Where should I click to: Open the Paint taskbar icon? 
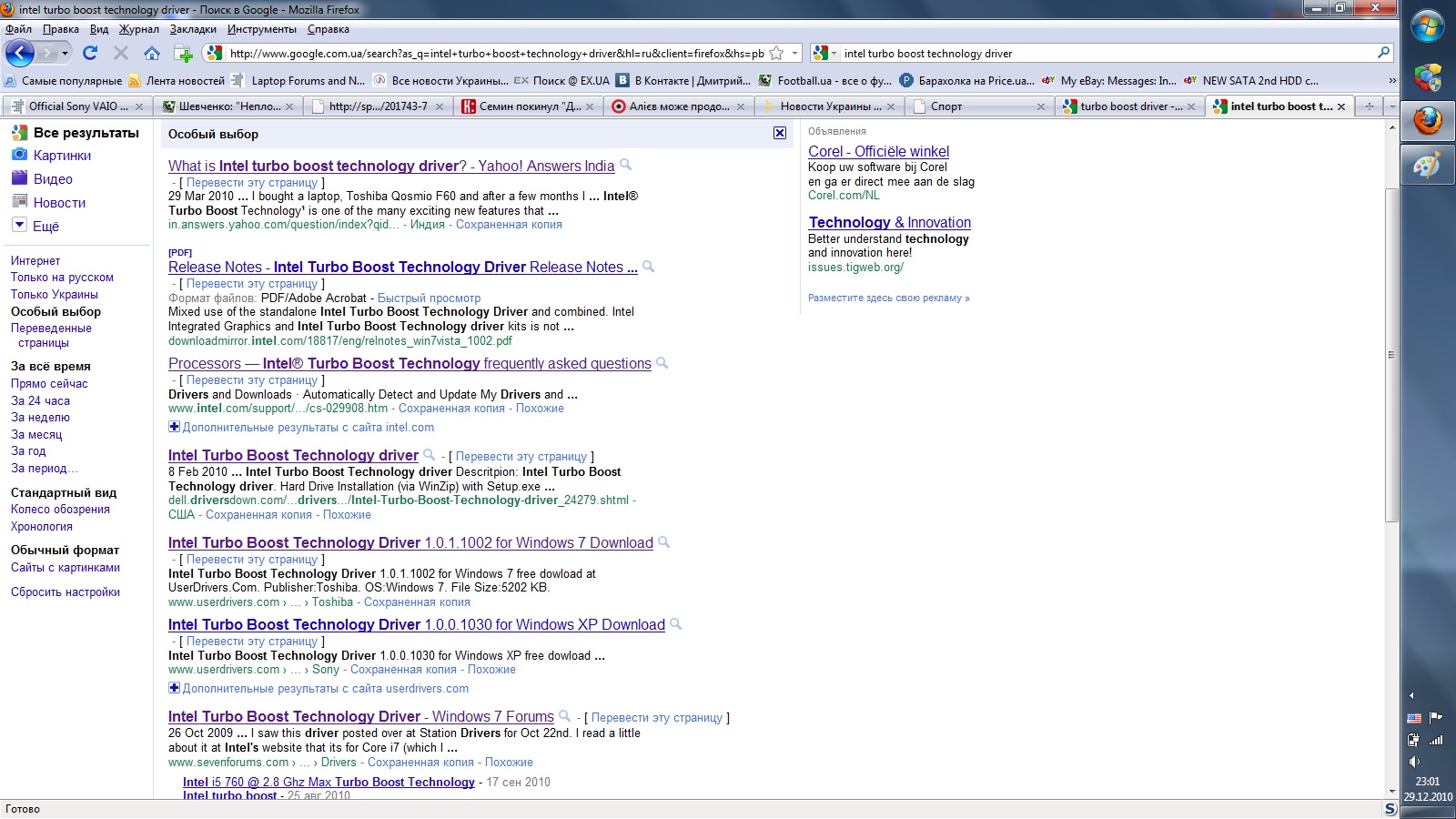(x=1428, y=166)
